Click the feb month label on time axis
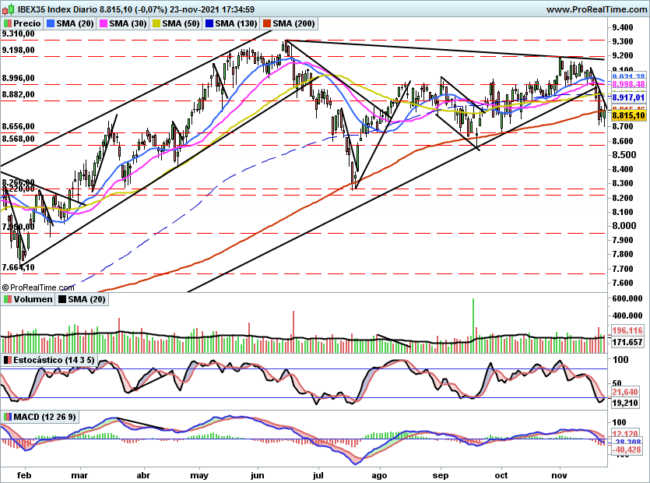650x483 pixels. pyautogui.click(x=24, y=475)
